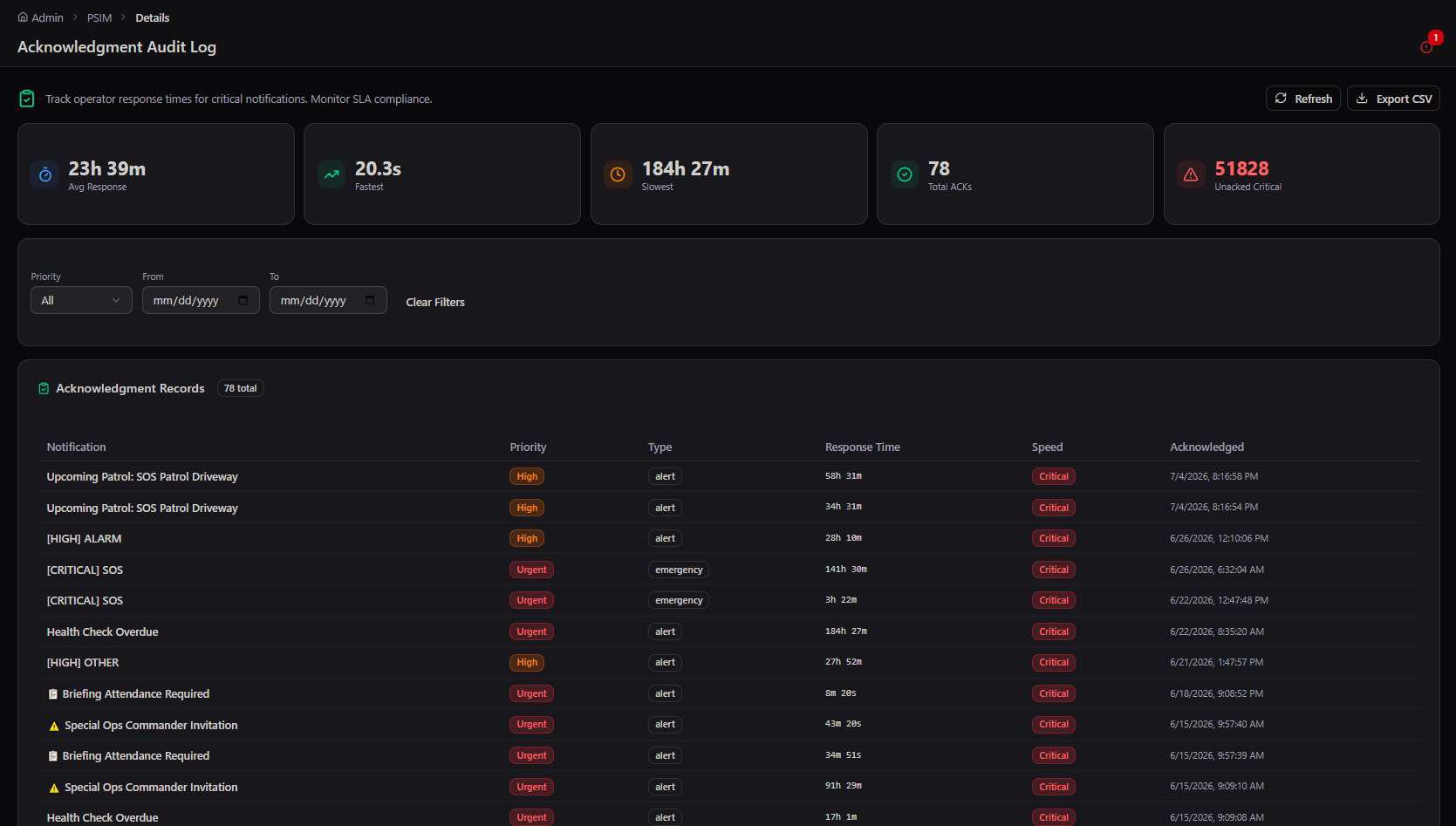1456x826 pixels.
Task: Click warning icon on Special Ops 9:57:40 AM row
Action: tap(54, 726)
